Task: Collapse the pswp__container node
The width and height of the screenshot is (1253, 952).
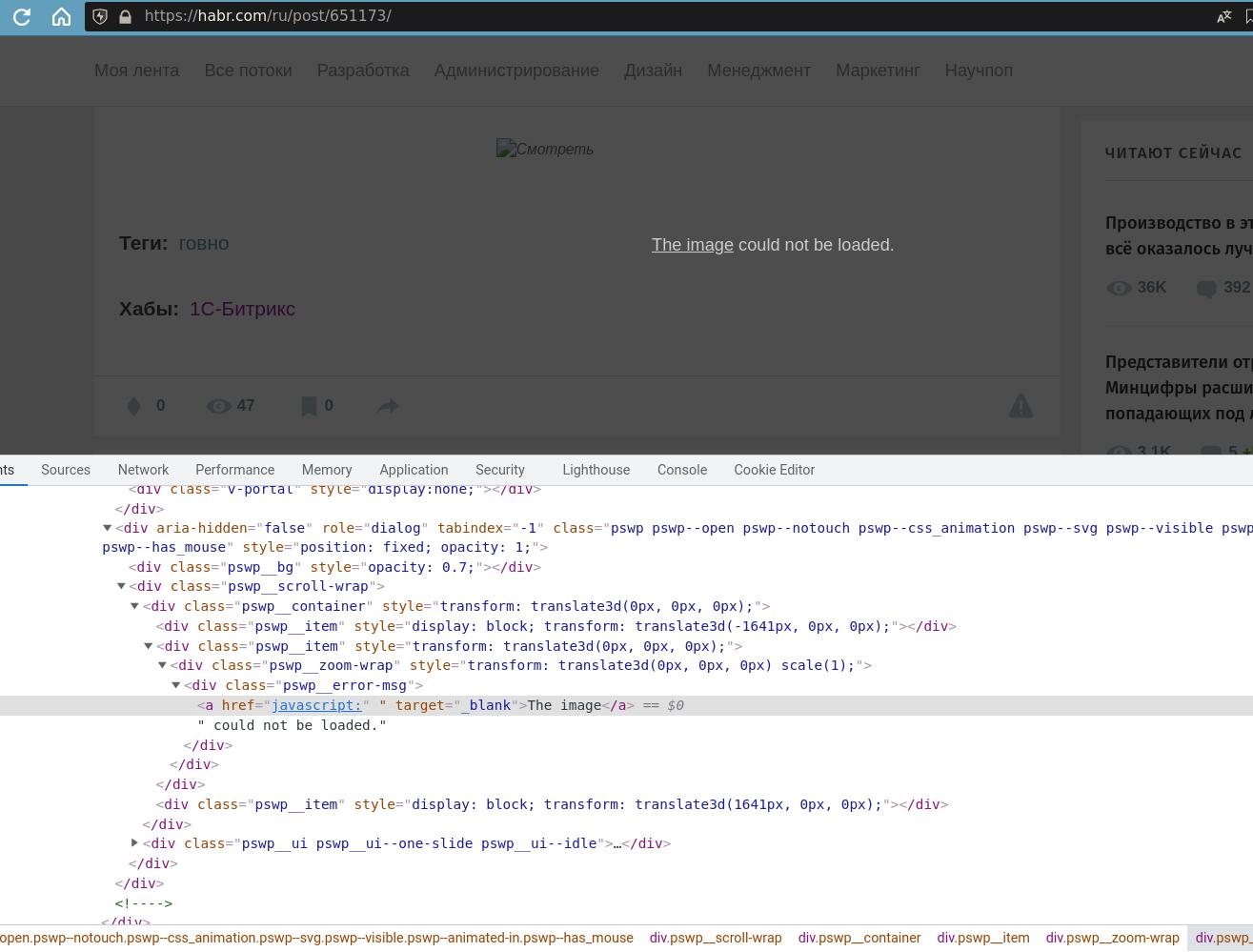Action: coord(134,606)
